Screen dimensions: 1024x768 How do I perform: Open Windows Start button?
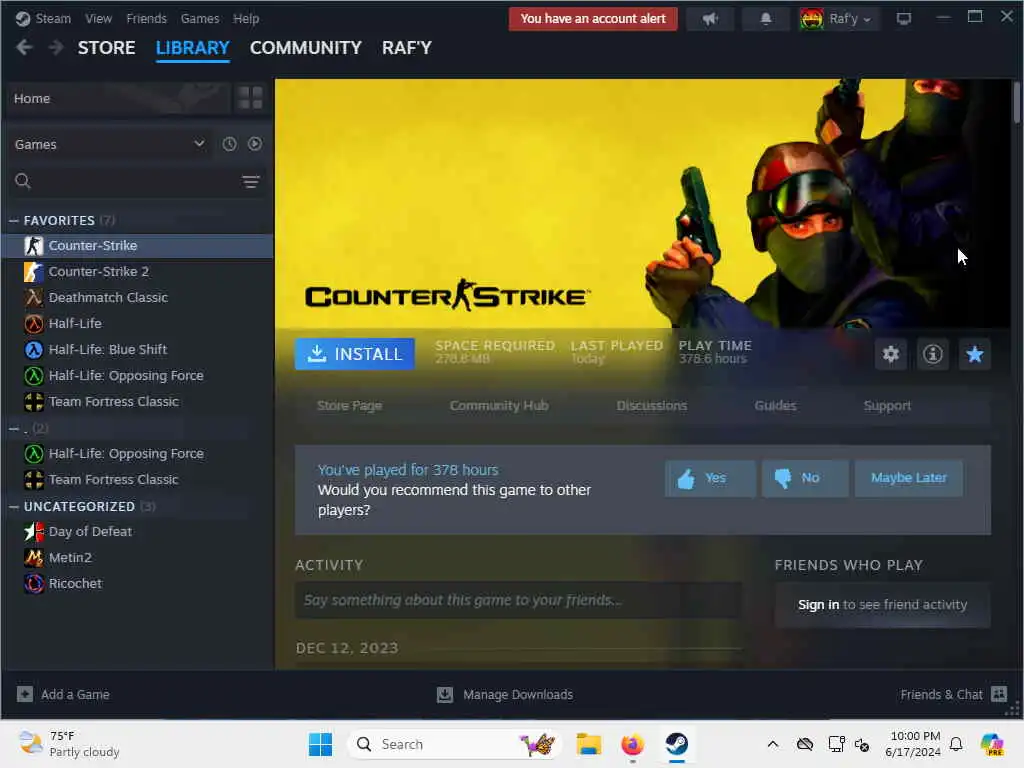(x=320, y=744)
